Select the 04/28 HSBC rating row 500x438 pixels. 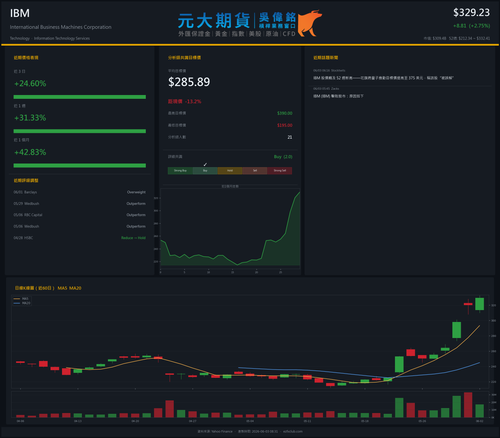pyautogui.click(x=80, y=238)
